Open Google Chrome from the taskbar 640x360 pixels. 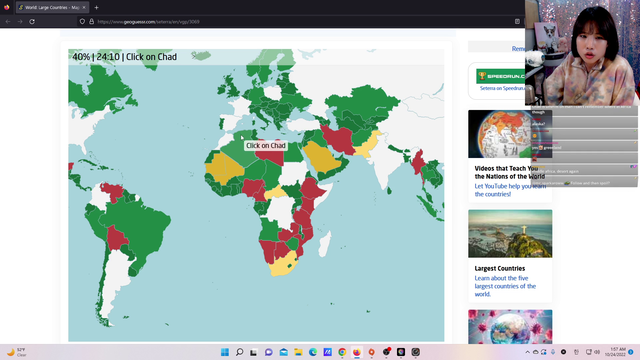coord(342,352)
